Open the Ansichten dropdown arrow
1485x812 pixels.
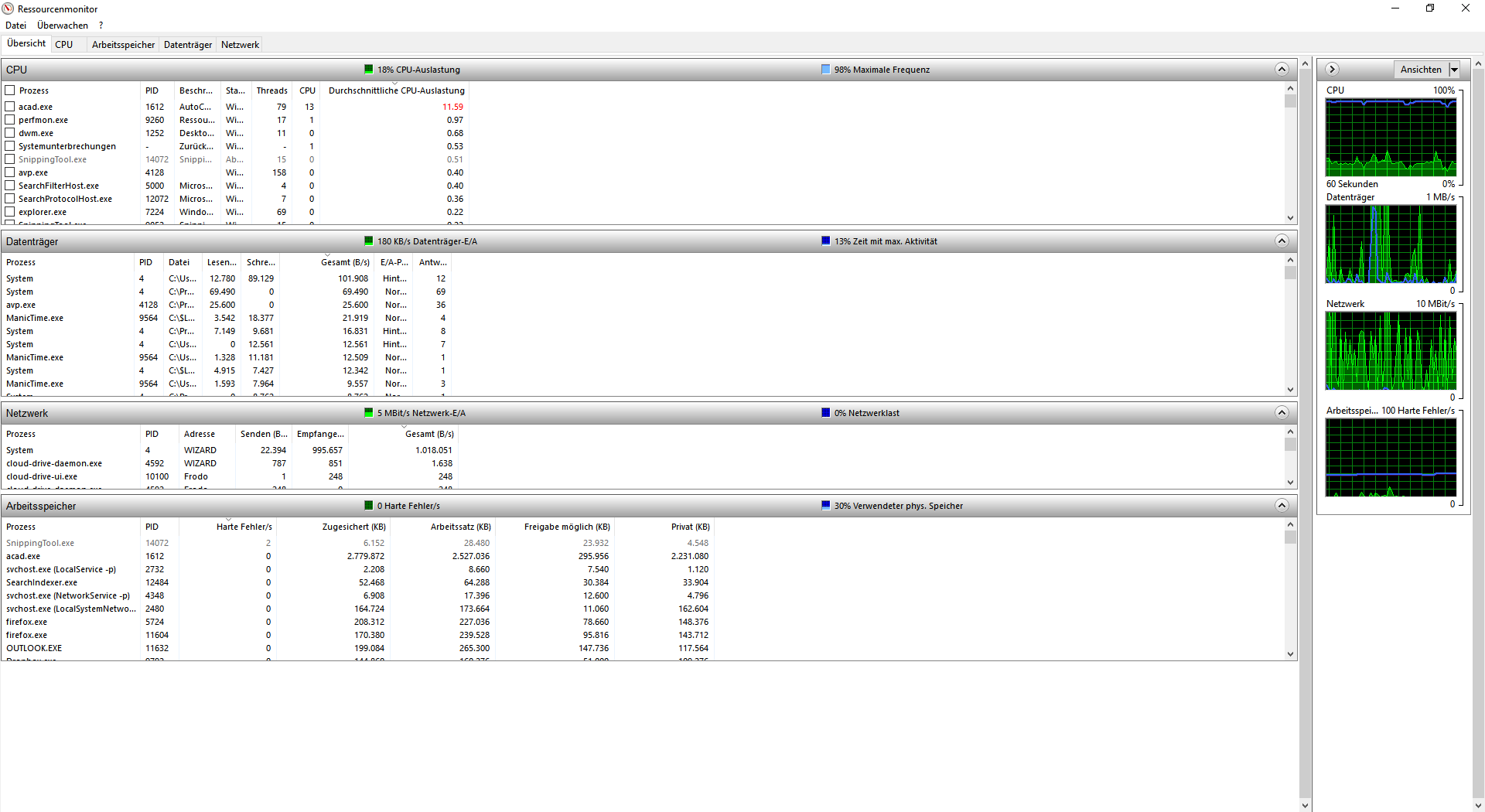point(1454,70)
